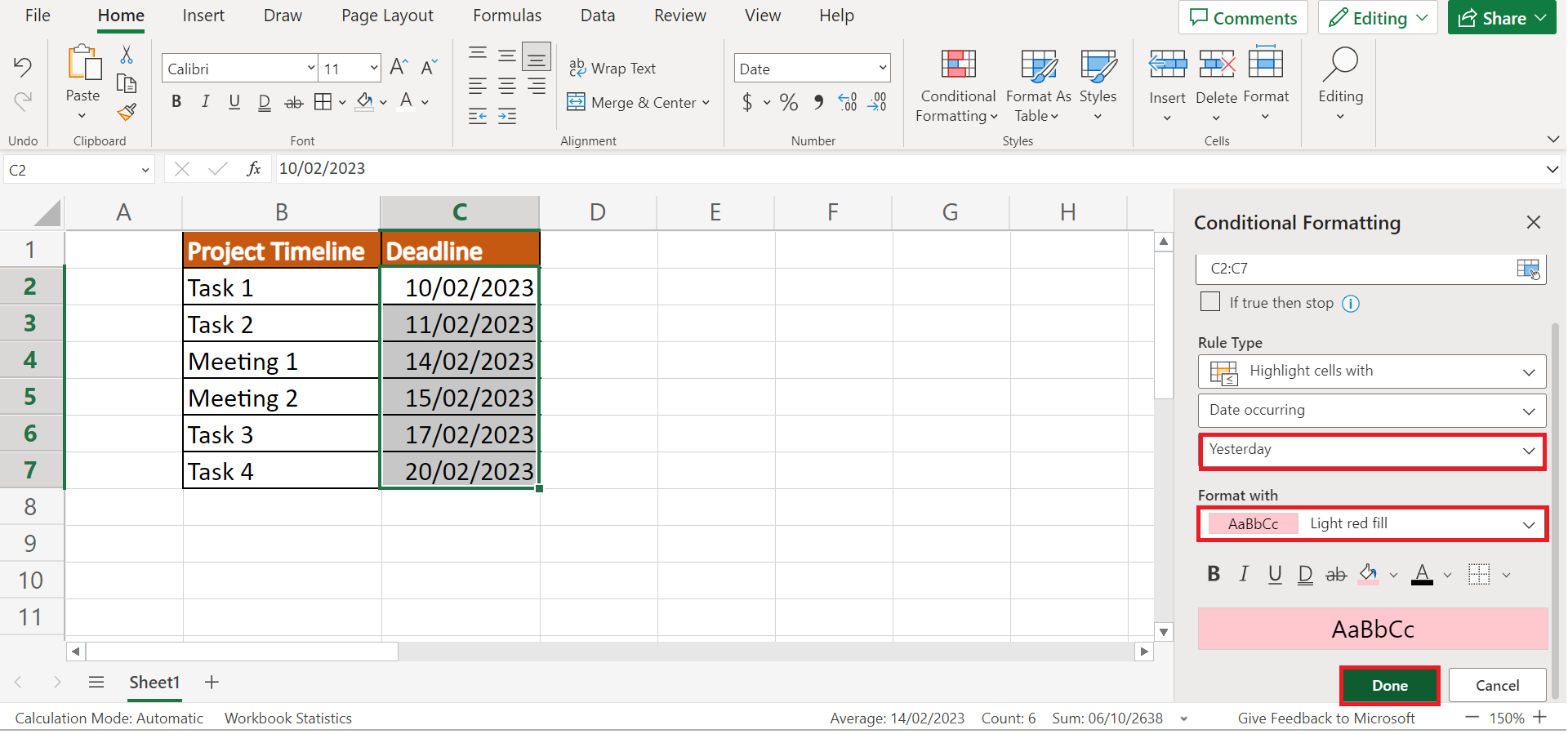Toggle strikethrough in the Conditional Formatting pane
The height and width of the screenshot is (734, 1568).
[1336, 575]
